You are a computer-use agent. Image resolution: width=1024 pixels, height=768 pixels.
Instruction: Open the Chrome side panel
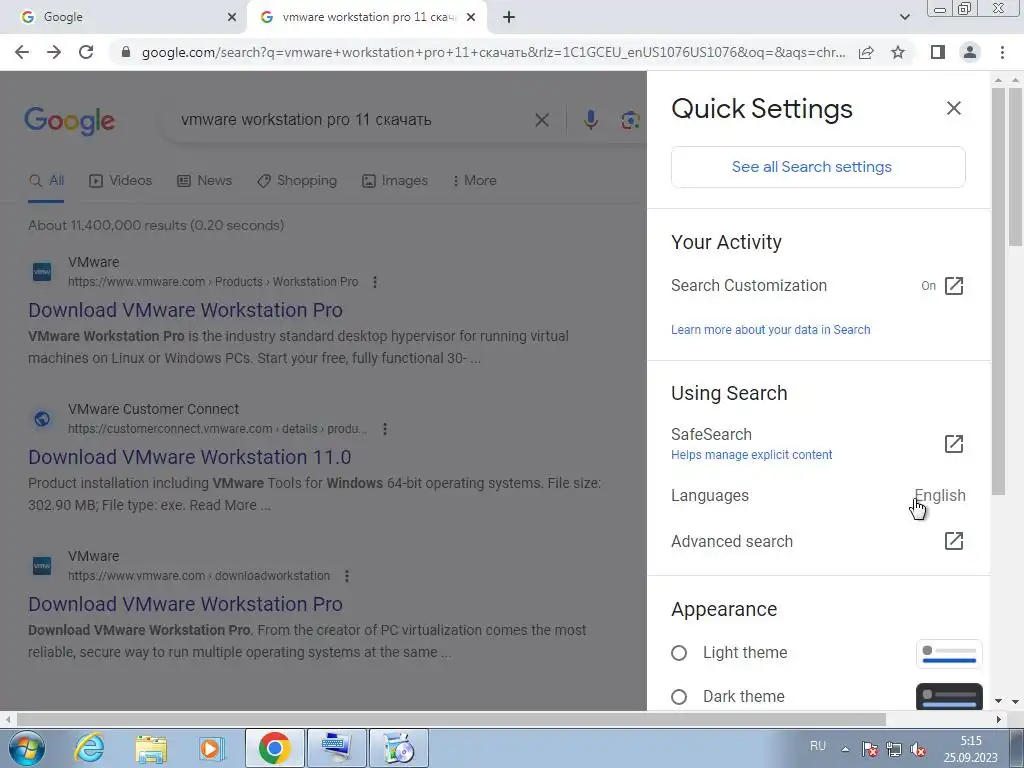[938, 52]
